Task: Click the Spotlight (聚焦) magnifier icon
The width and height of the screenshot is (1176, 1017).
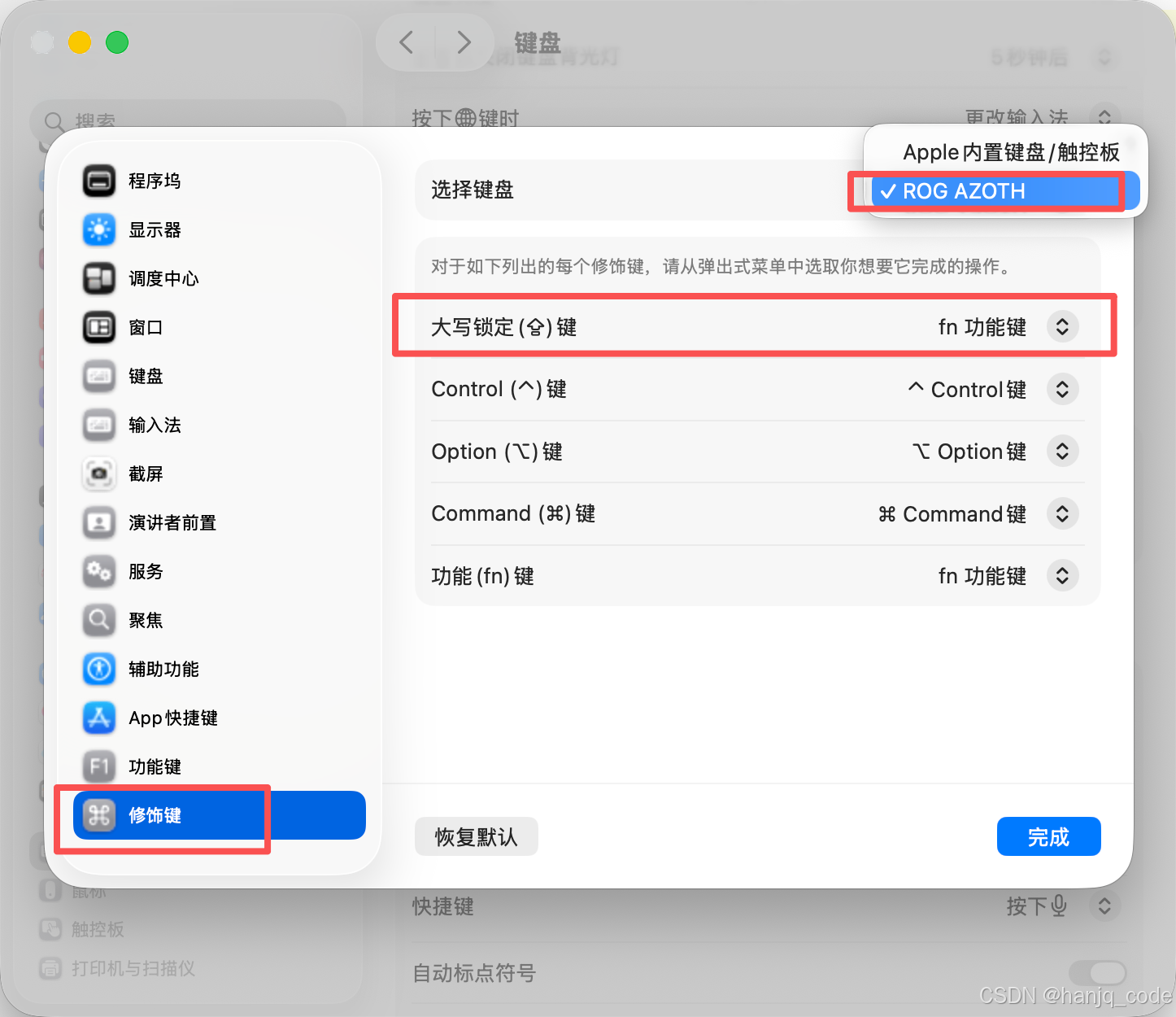Action: pos(99,620)
